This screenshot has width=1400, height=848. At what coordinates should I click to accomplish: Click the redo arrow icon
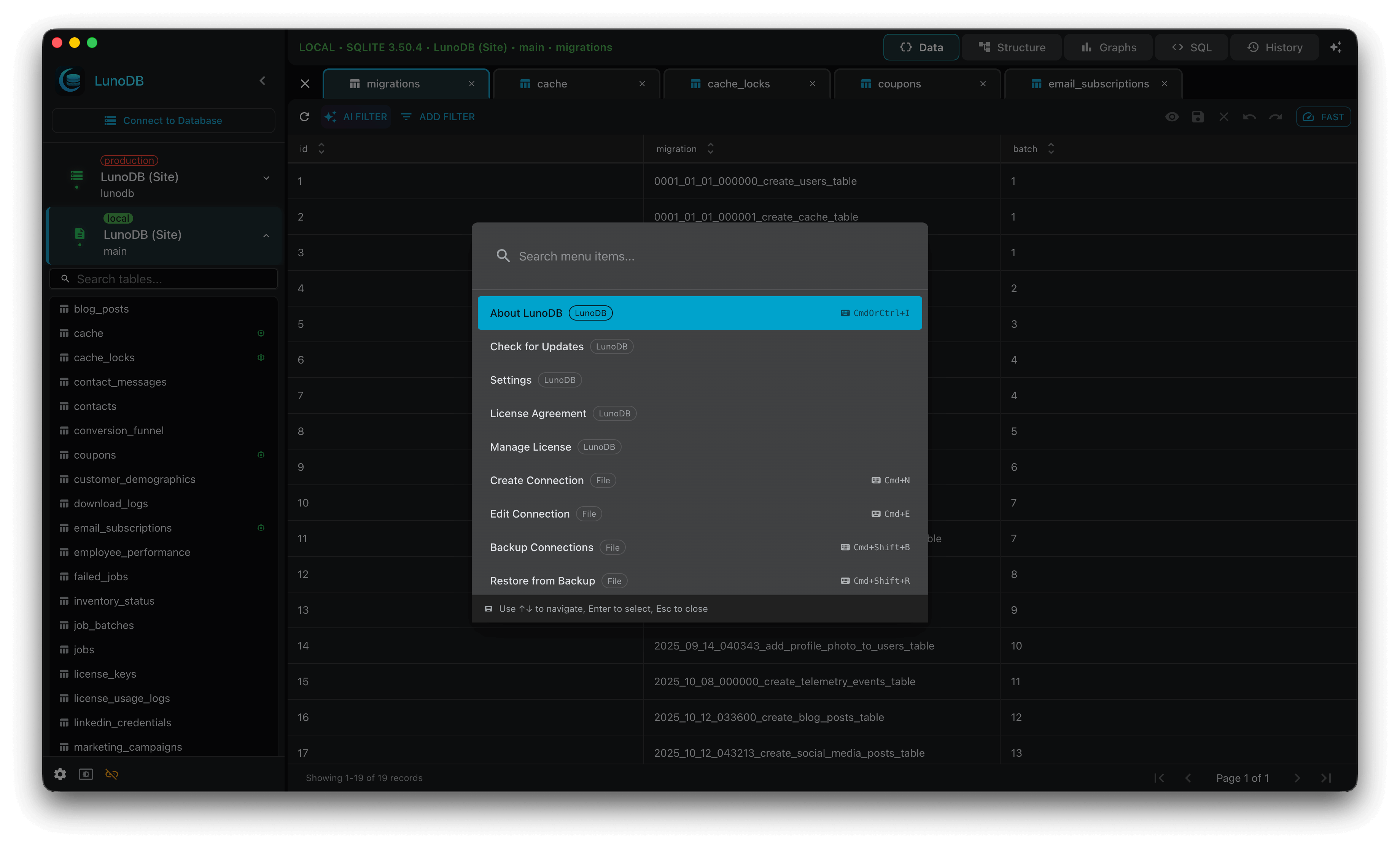coord(1276,116)
